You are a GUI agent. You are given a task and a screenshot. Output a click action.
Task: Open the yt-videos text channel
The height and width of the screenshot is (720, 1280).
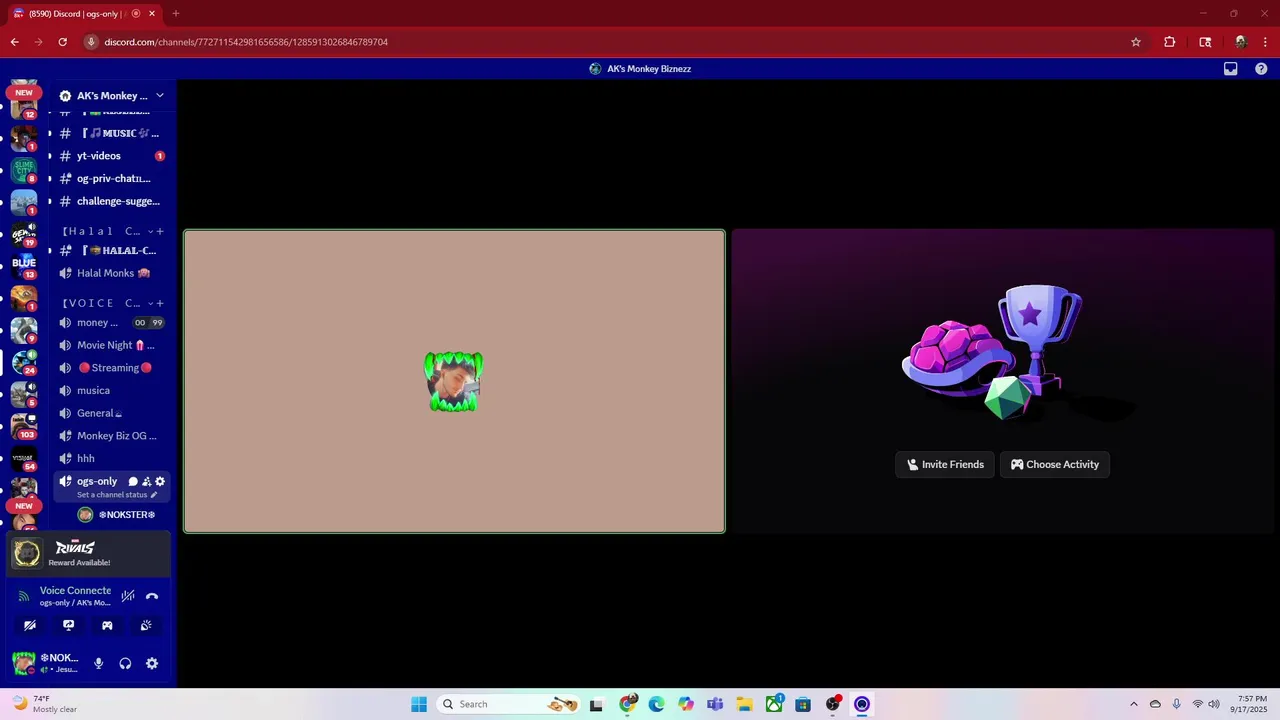tap(111, 156)
